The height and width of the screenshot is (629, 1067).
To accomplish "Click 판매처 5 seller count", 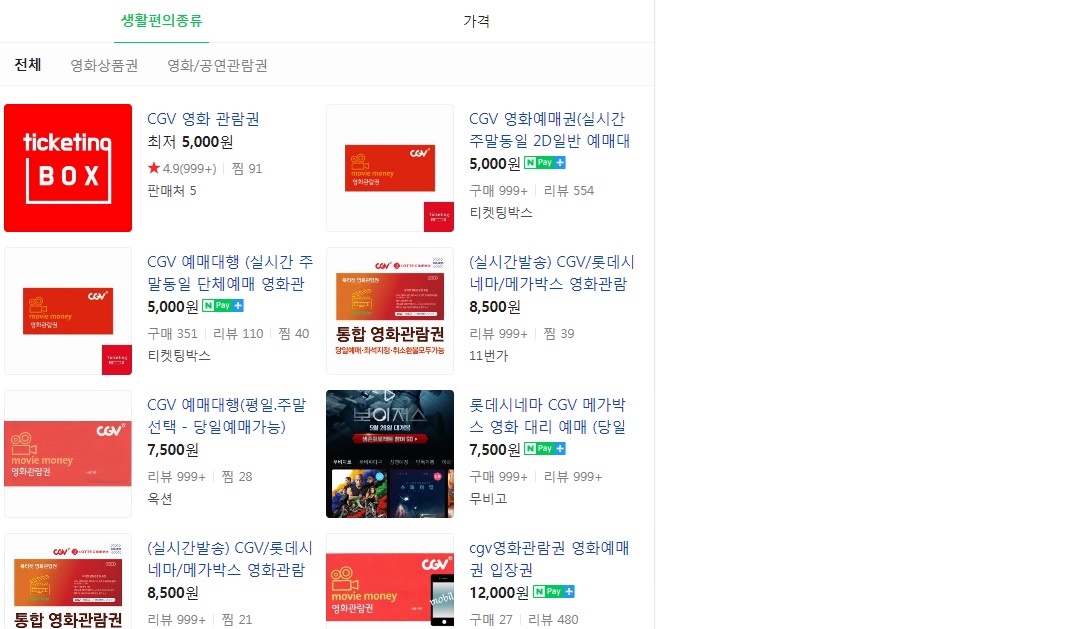I will pyautogui.click(x=171, y=191).
